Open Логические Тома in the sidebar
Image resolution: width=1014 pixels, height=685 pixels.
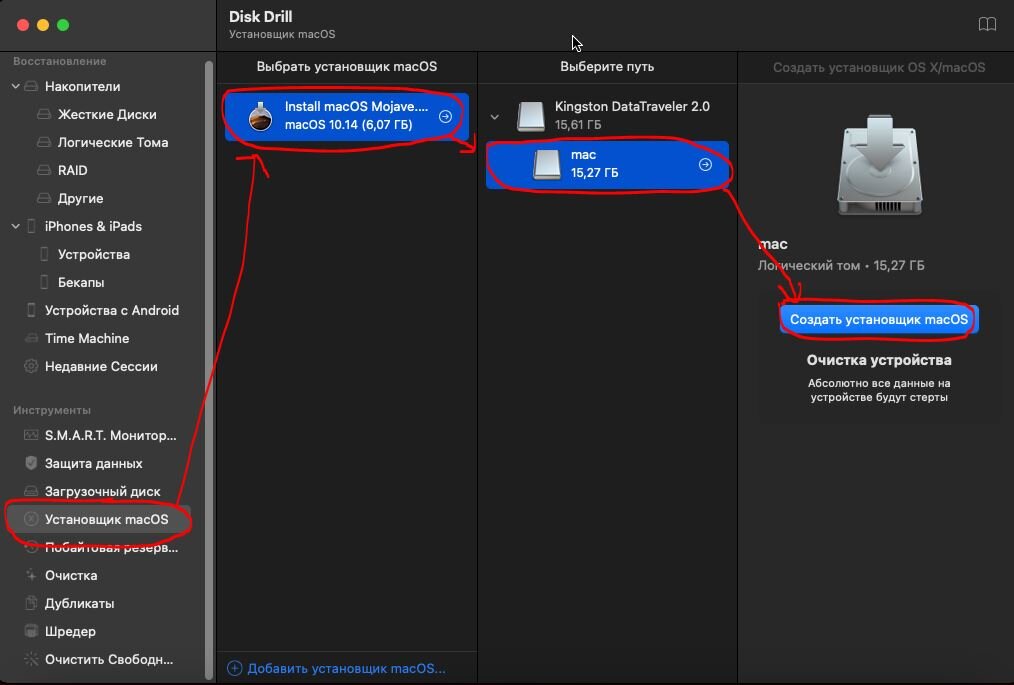point(113,142)
